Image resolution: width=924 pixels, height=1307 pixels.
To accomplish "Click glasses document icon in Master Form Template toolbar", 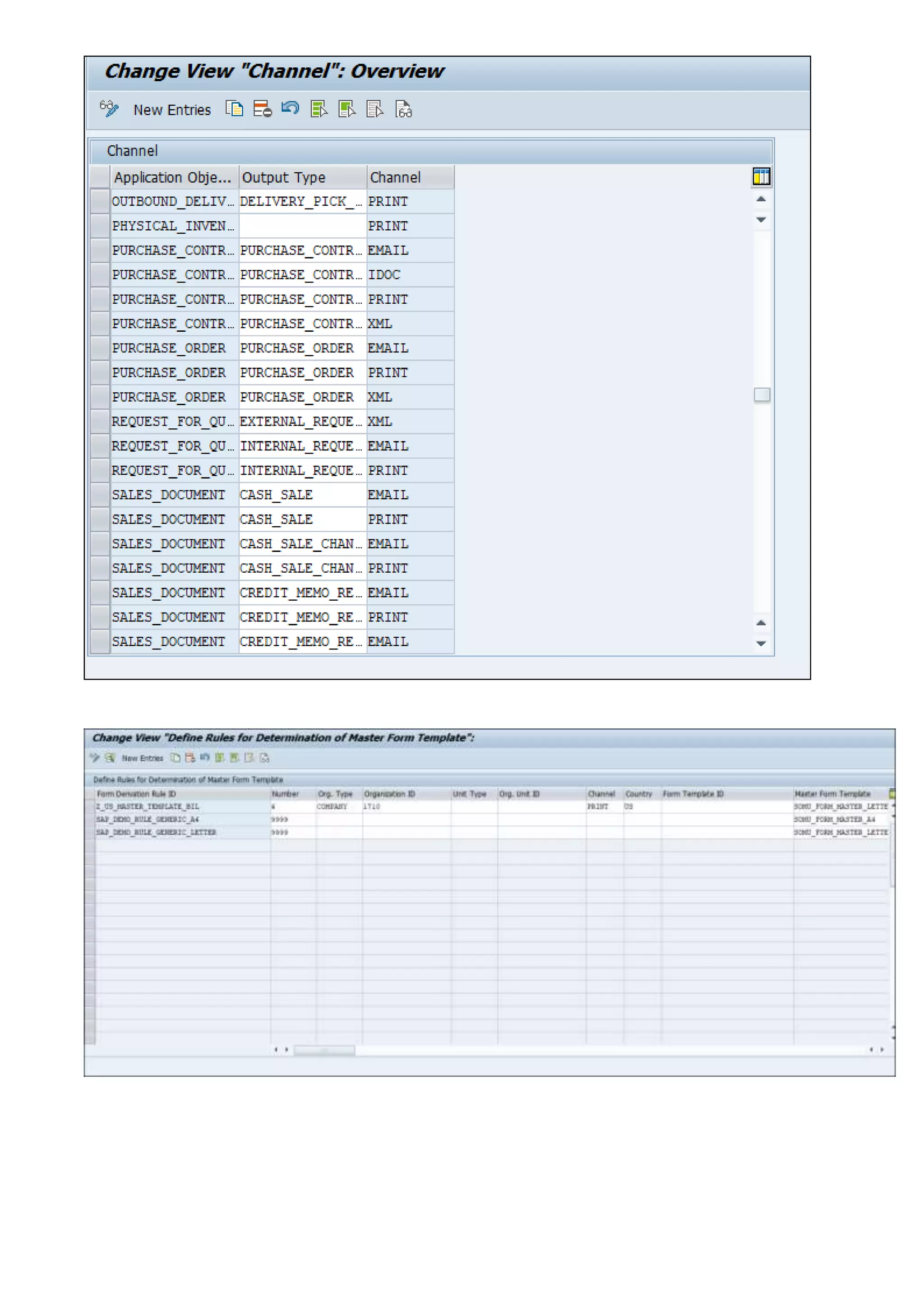I will [264, 758].
